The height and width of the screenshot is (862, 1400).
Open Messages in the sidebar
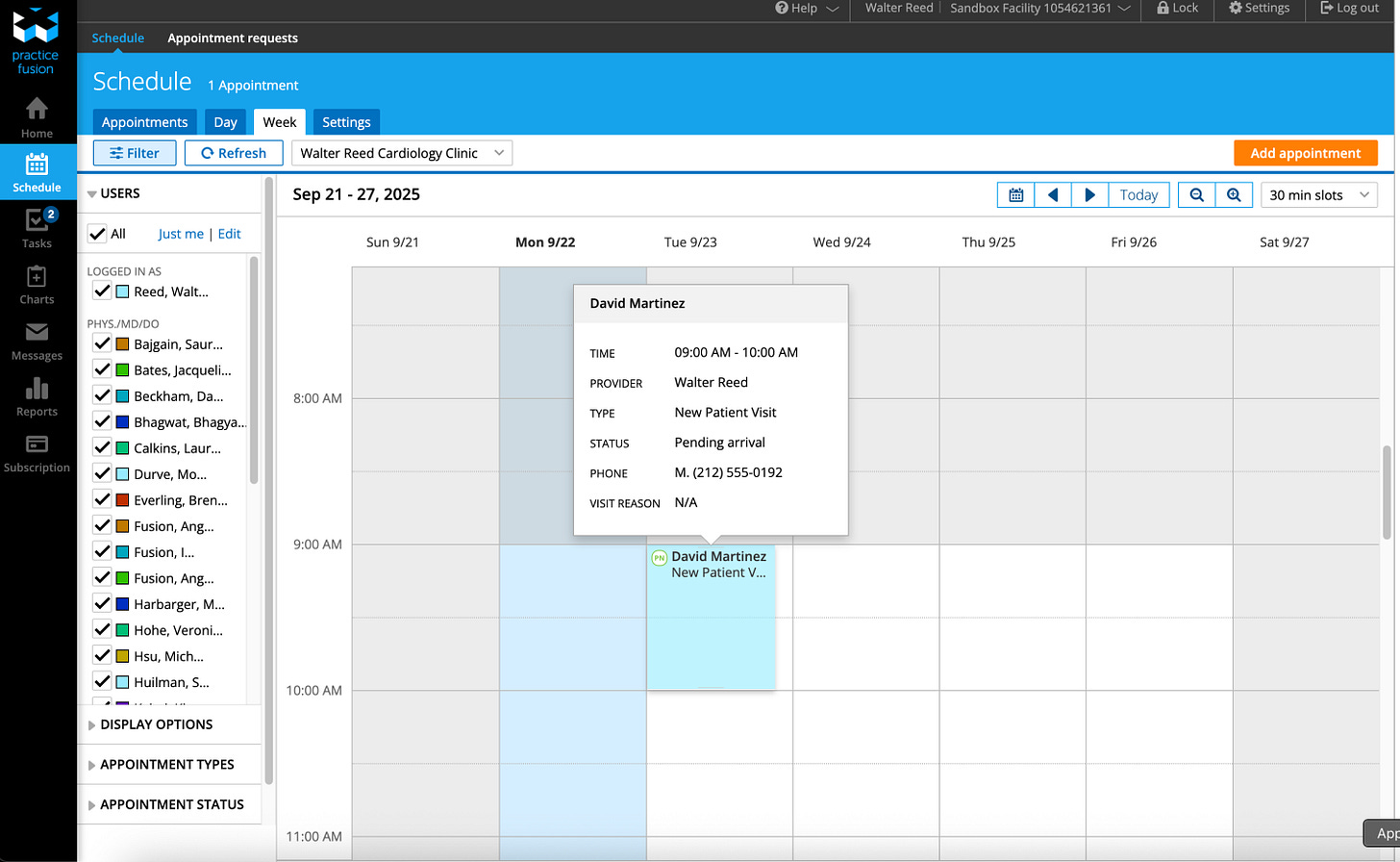(37, 341)
